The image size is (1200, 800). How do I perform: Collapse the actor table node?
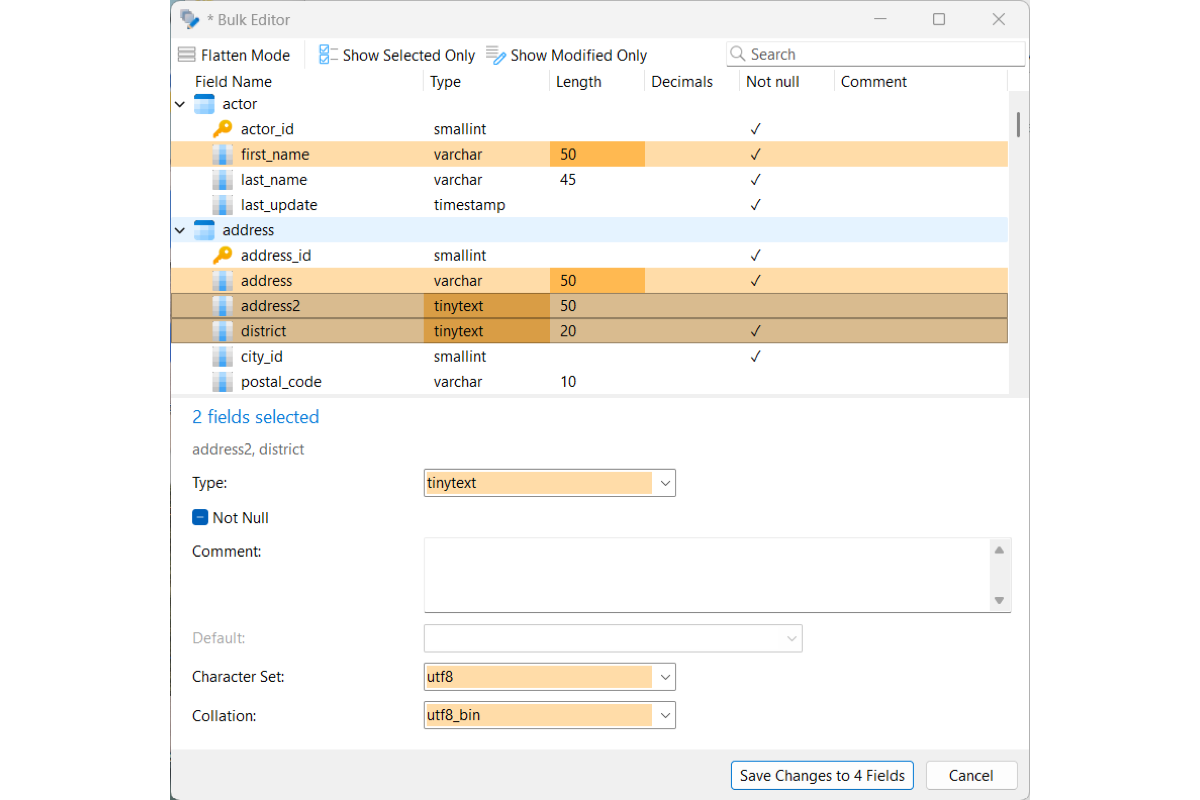180,104
